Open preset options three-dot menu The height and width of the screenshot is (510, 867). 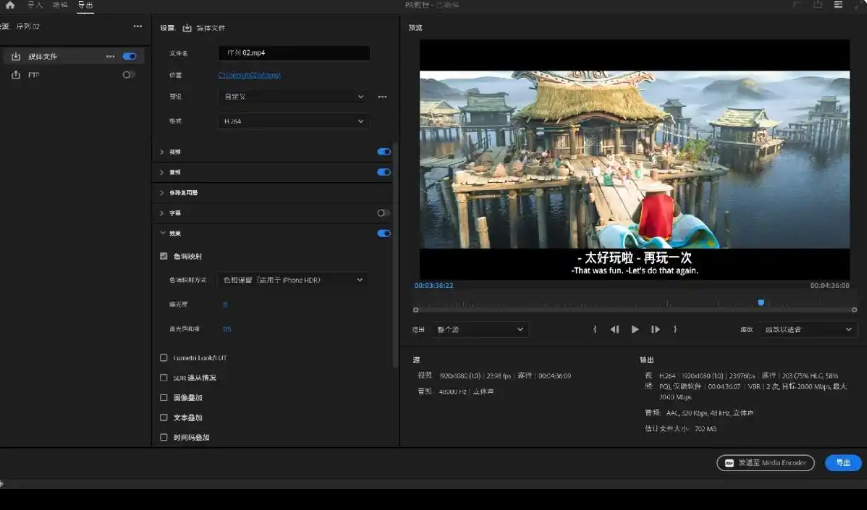click(382, 97)
